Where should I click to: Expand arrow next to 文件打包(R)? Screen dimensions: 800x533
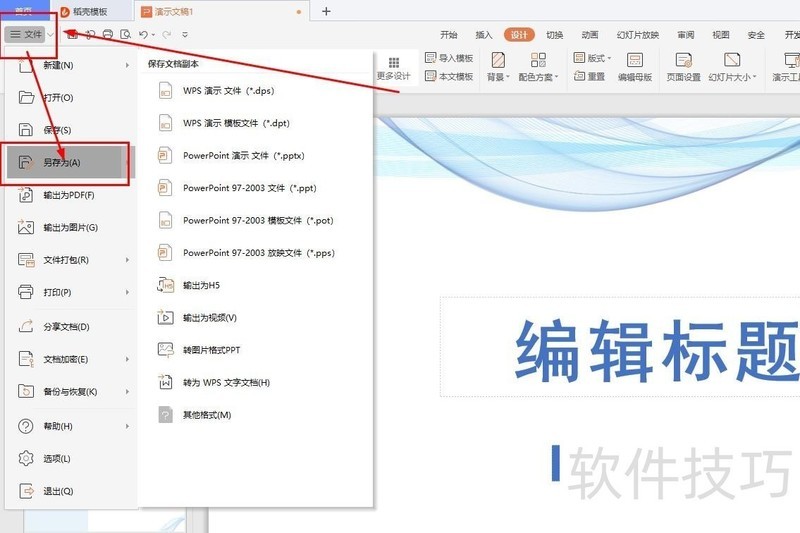click(x=127, y=260)
